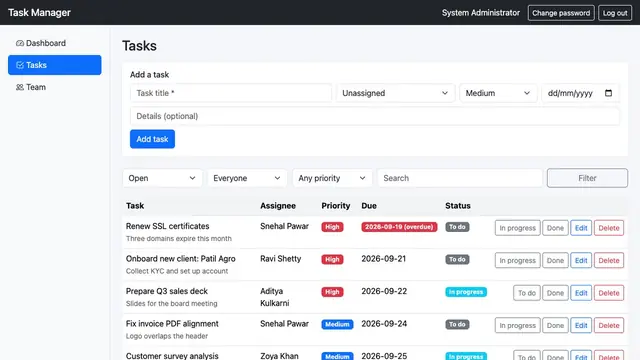The image size is (640, 360).
Task: Click the Team people icon in sidebar
Action: click(20, 87)
